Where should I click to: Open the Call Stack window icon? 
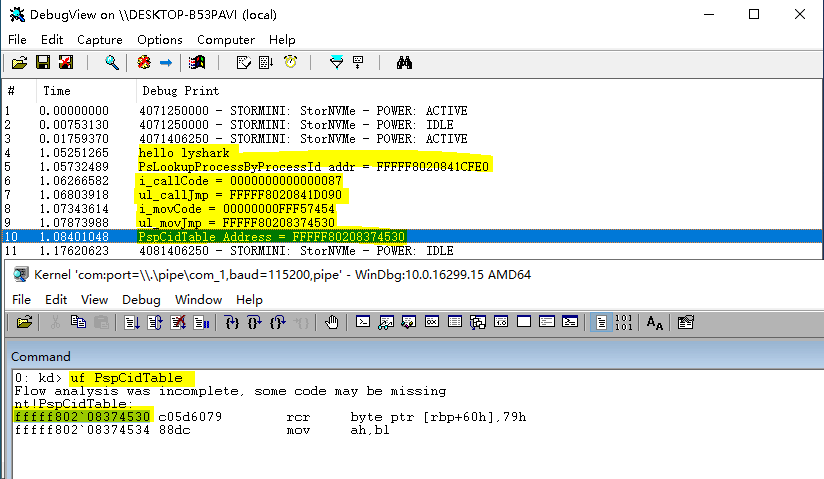[x=478, y=322]
